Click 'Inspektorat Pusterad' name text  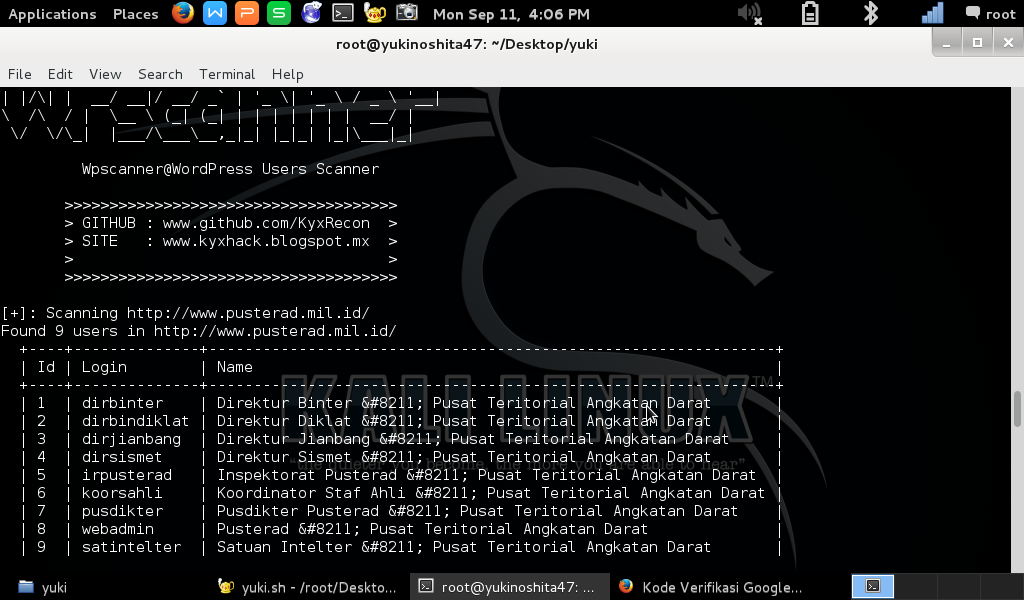coord(306,475)
